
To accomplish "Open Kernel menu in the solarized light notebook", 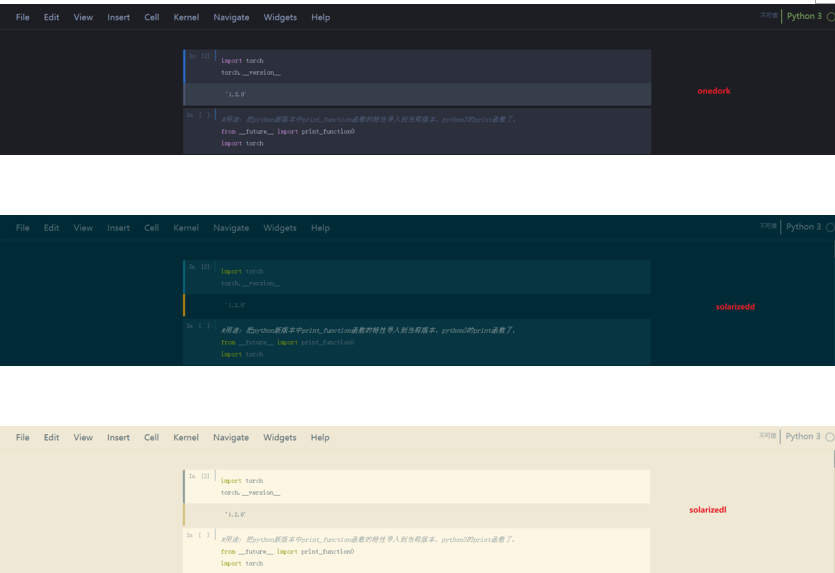I will (186, 437).
